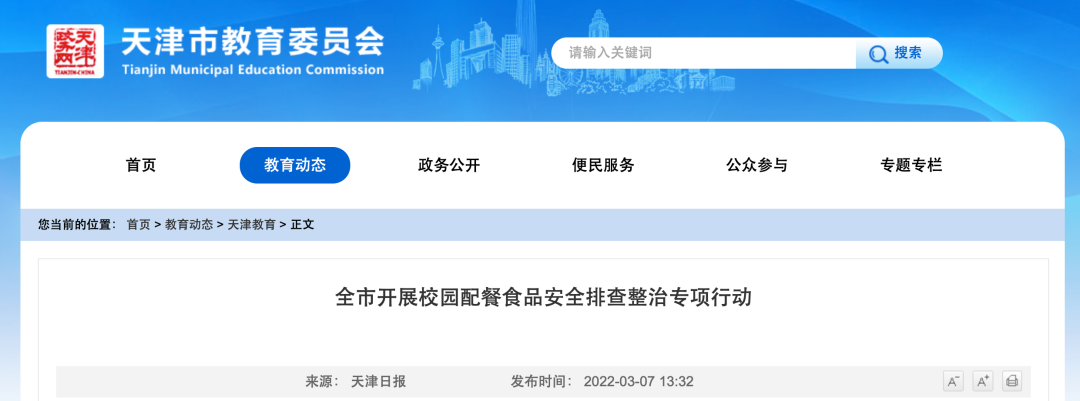Image resolution: width=1080 pixels, height=401 pixels.
Task: Click 天津教育 in the breadcrumb trail
Action: click(252, 225)
